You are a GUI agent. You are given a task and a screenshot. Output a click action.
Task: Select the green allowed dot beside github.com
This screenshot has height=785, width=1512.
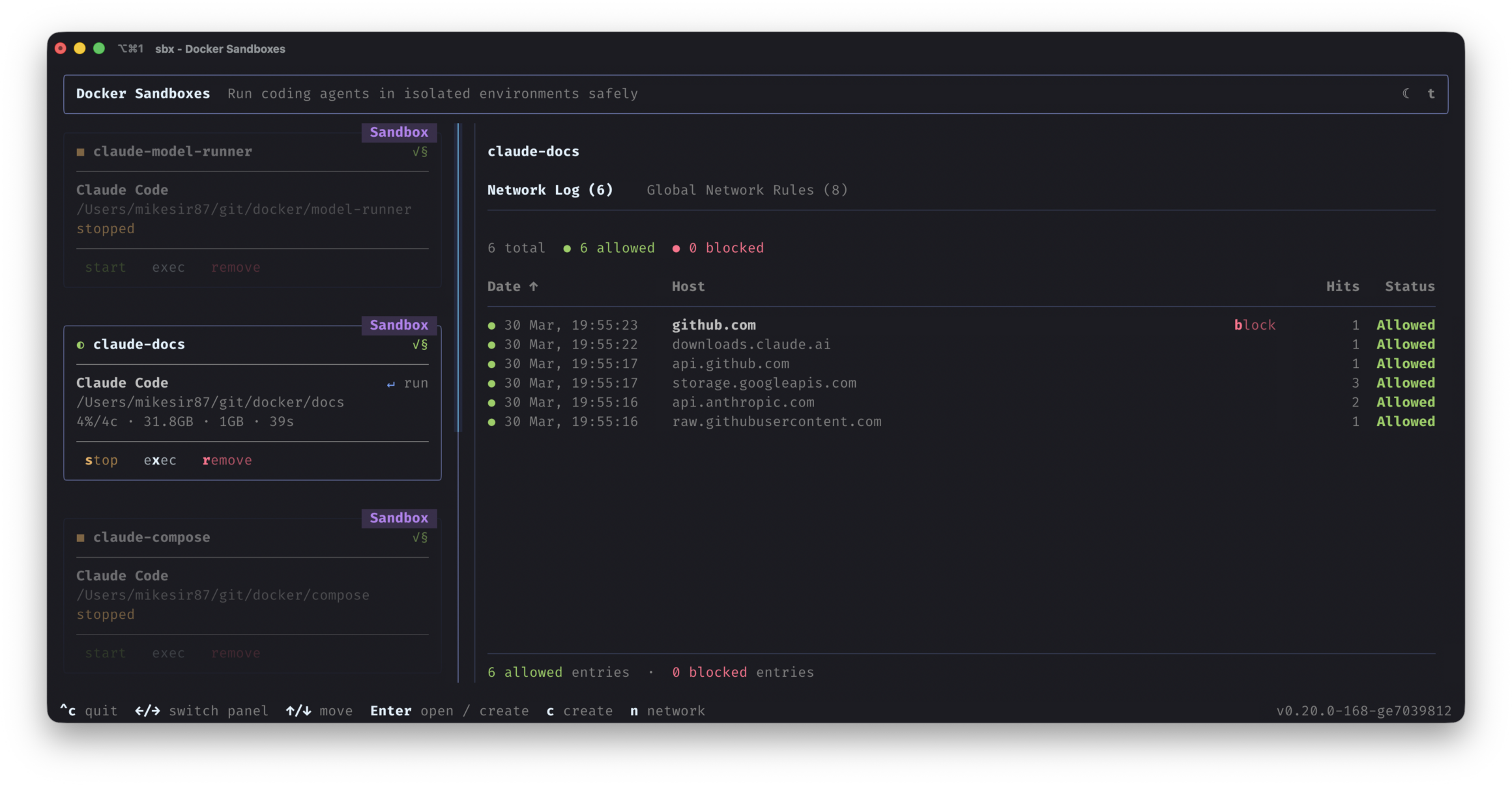(x=491, y=324)
